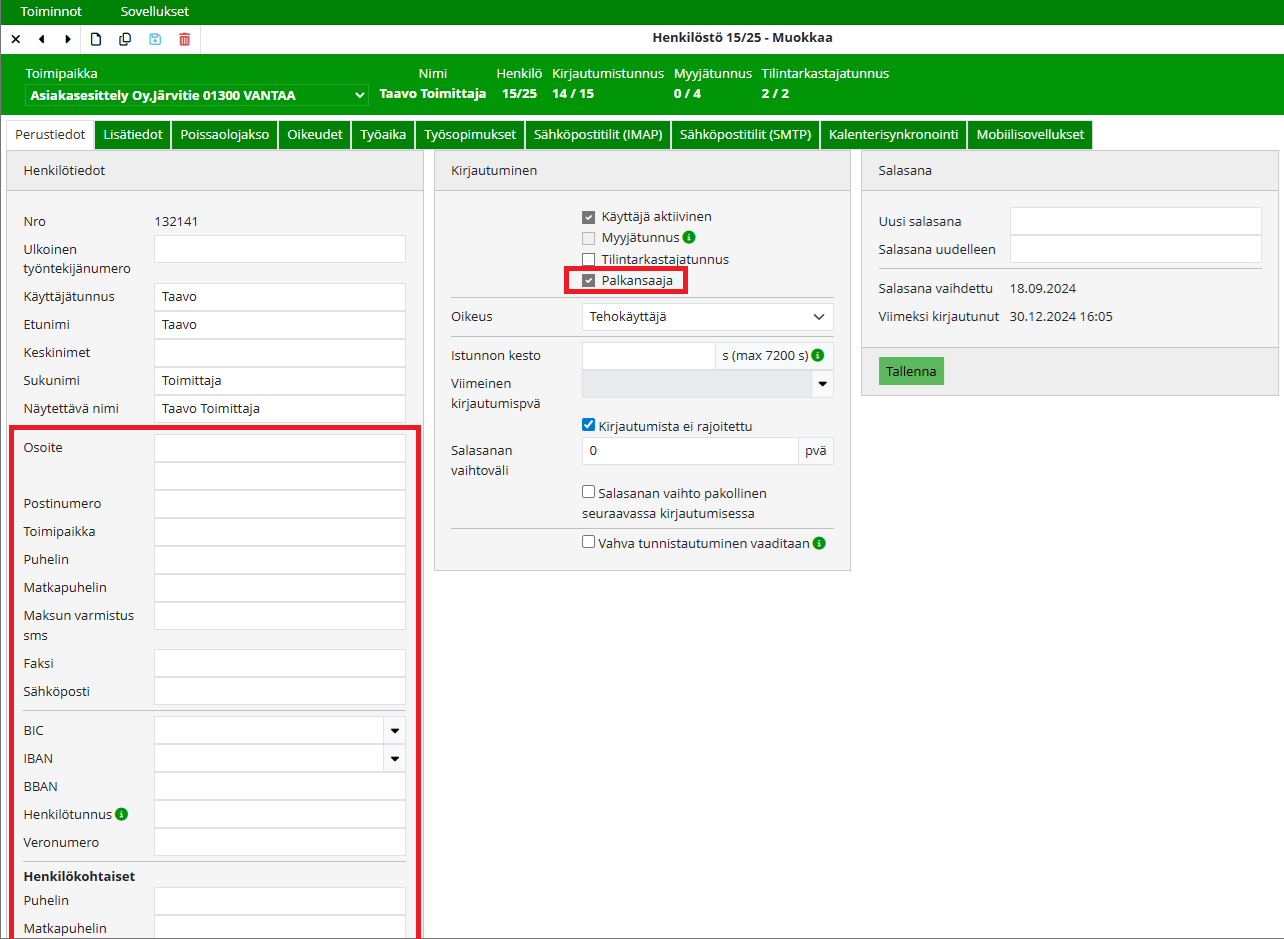Image resolution: width=1284 pixels, height=939 pixels.
Task: Expand the Oikeus Tehokäyttäjä dropdown
Action: coord(707,317)
